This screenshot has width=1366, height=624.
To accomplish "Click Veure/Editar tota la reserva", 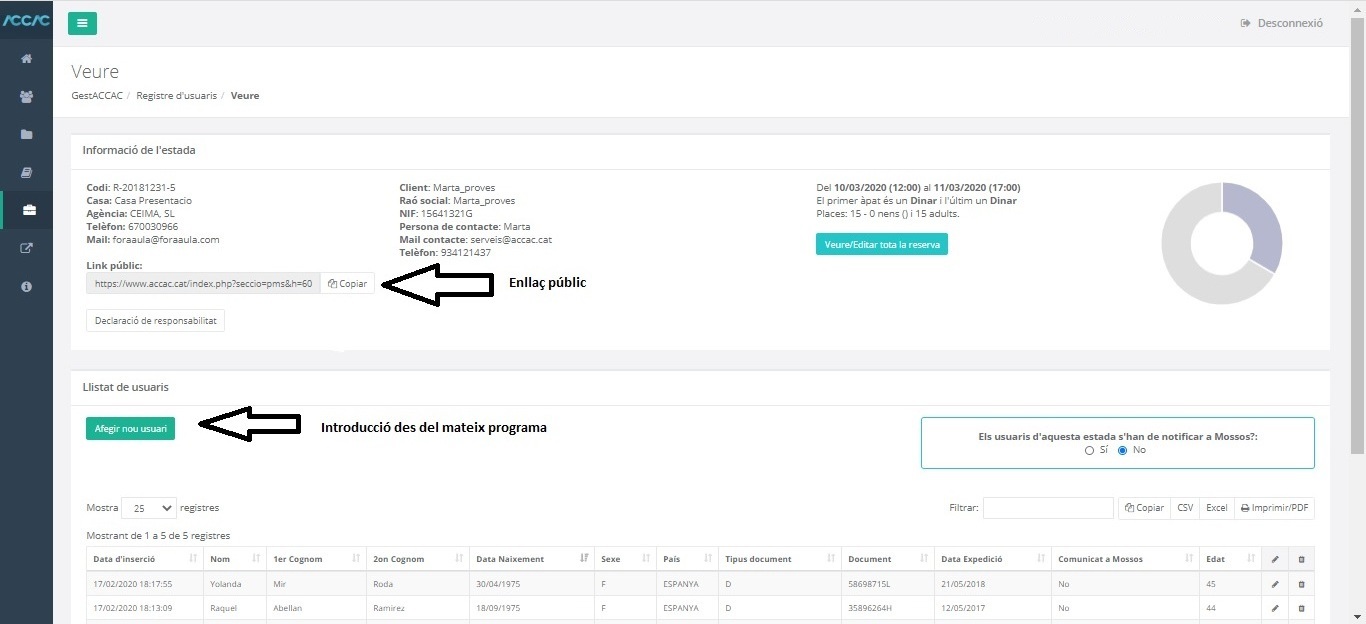I will [882, 244].
